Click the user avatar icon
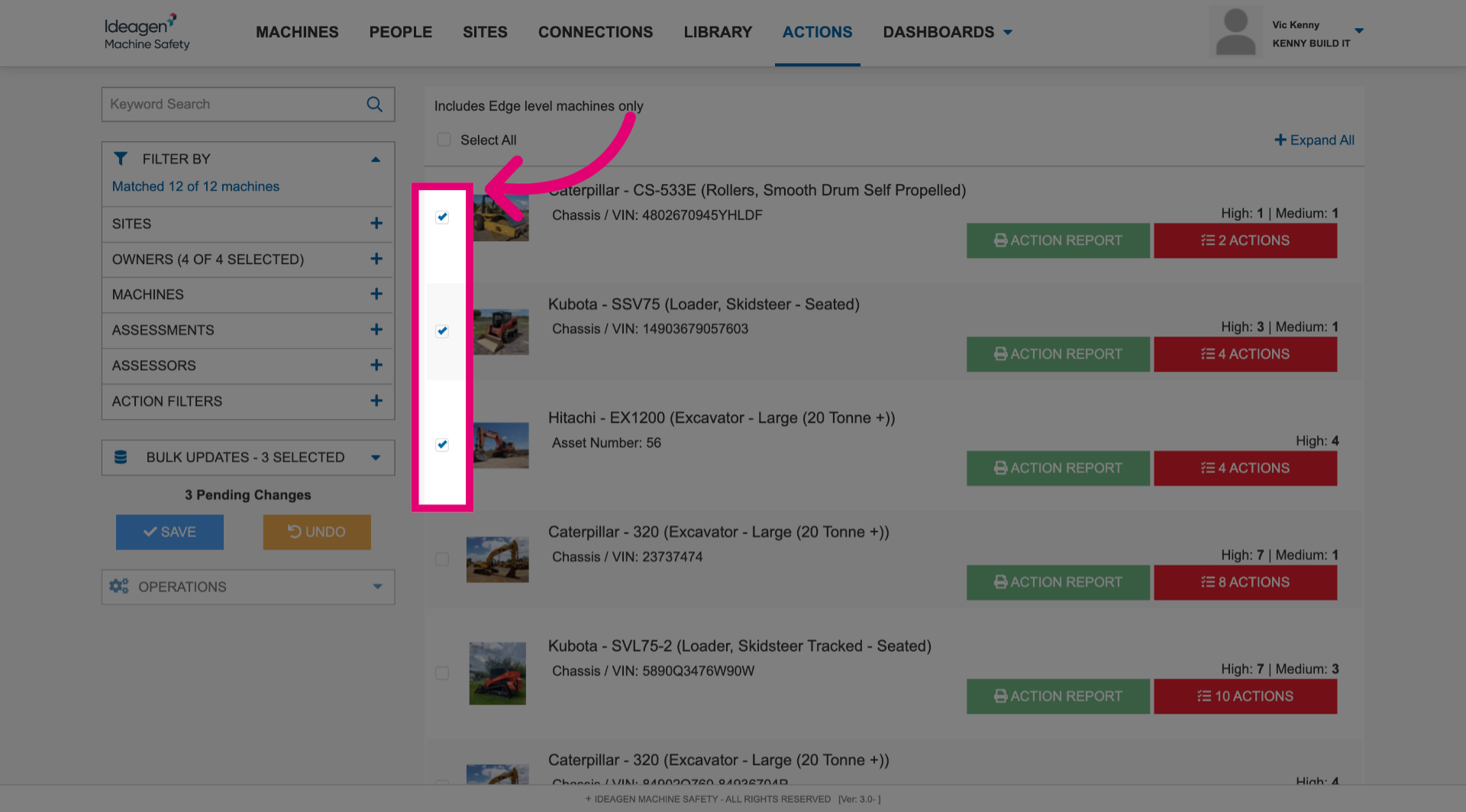This screenshot has height=812, width=1466. click(x=1235, y=32)
